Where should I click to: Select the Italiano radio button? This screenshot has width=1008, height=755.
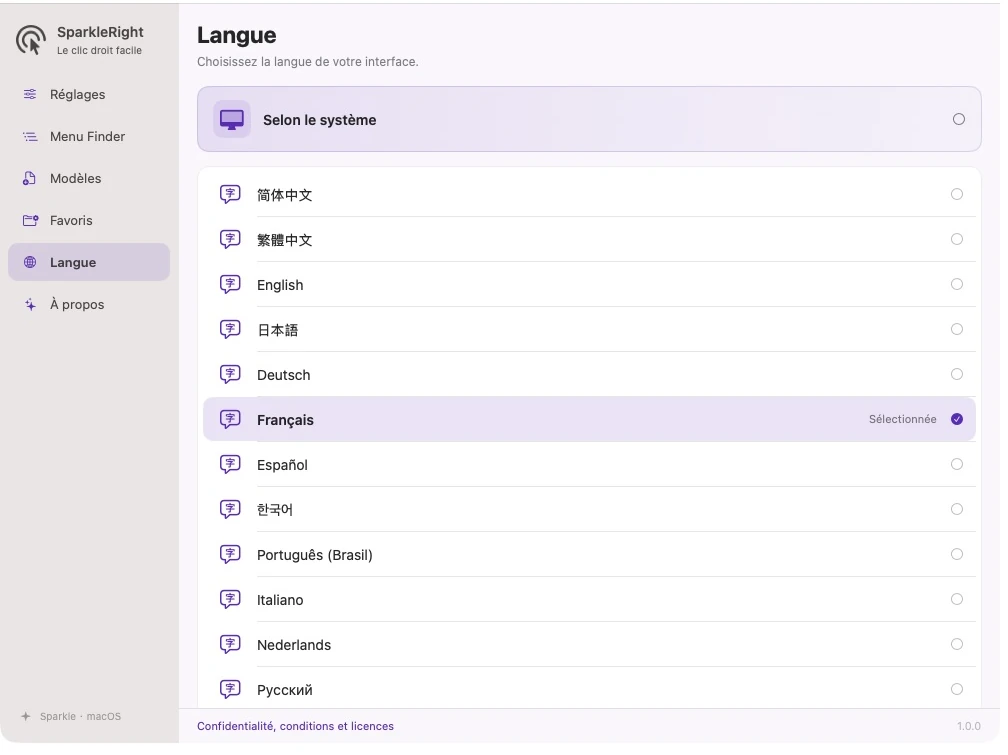tap(957, 599)
